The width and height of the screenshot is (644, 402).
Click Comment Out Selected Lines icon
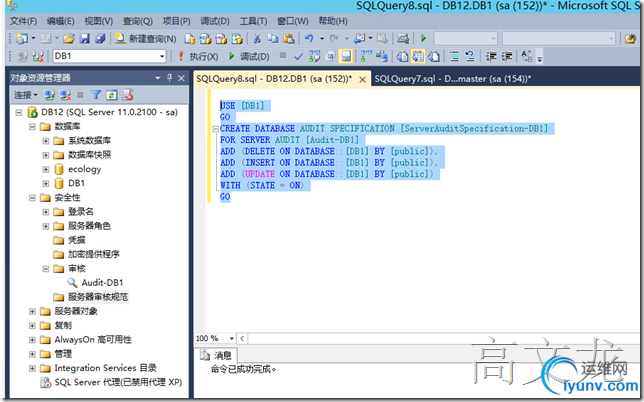(454, 56)
